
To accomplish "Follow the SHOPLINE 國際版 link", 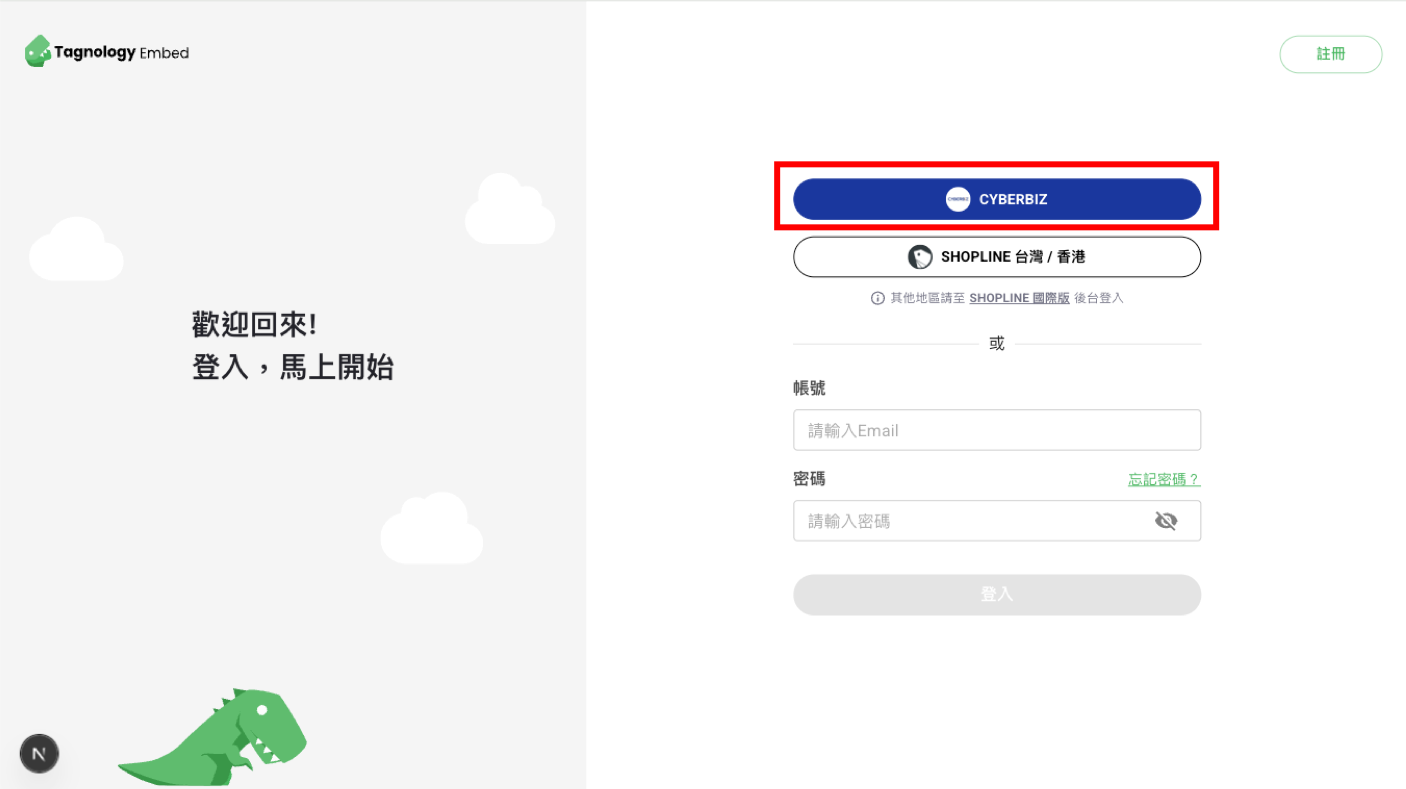I will (1019, 298).
